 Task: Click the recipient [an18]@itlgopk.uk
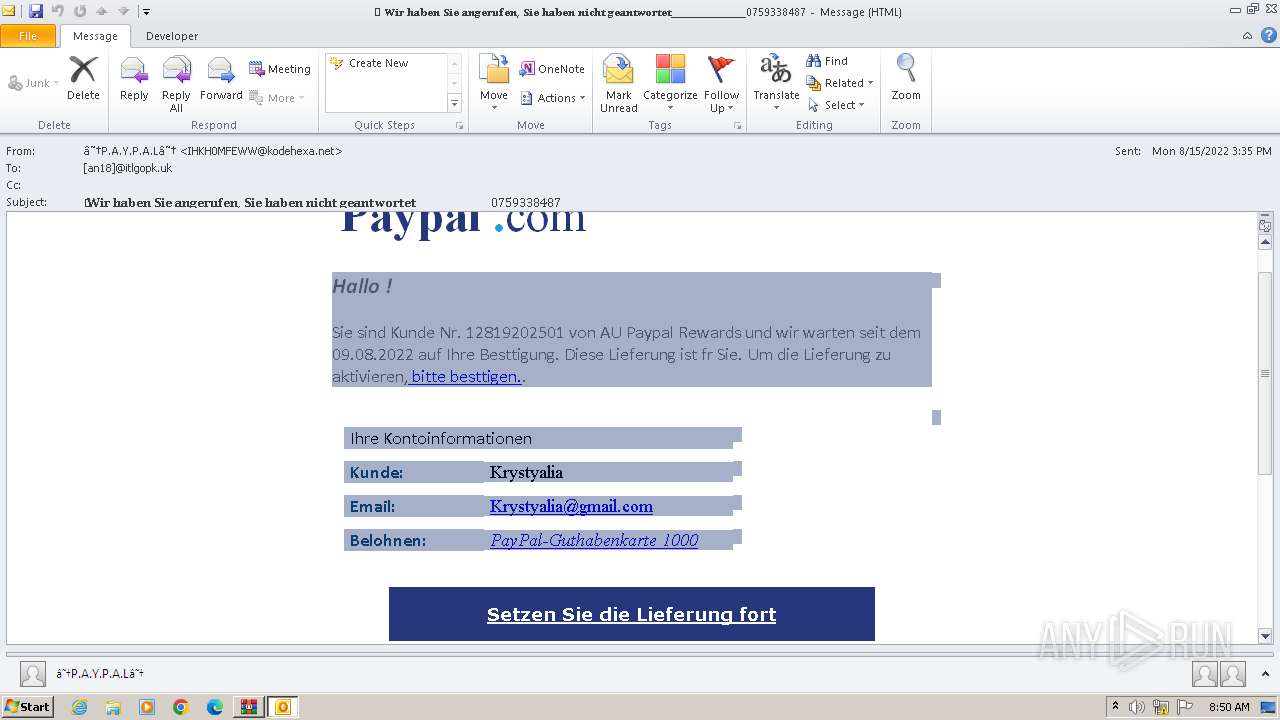(128, 168)
